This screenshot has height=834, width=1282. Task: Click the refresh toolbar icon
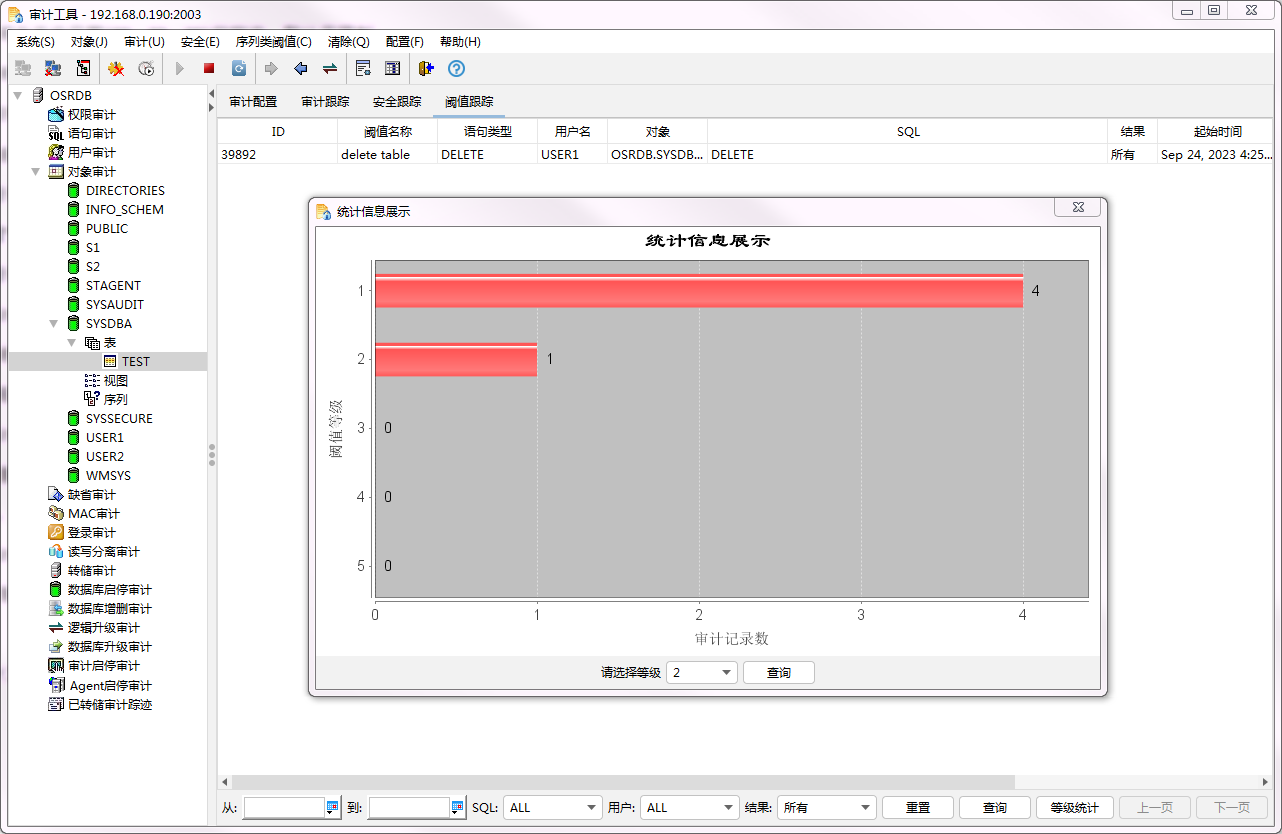[x=239, y=69]
